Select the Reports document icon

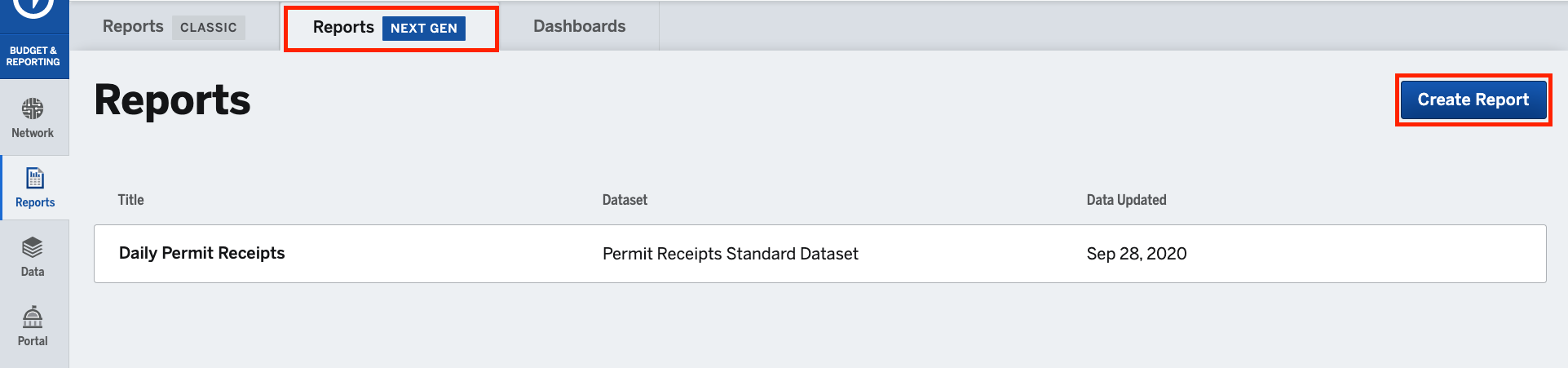coord(35,178)
